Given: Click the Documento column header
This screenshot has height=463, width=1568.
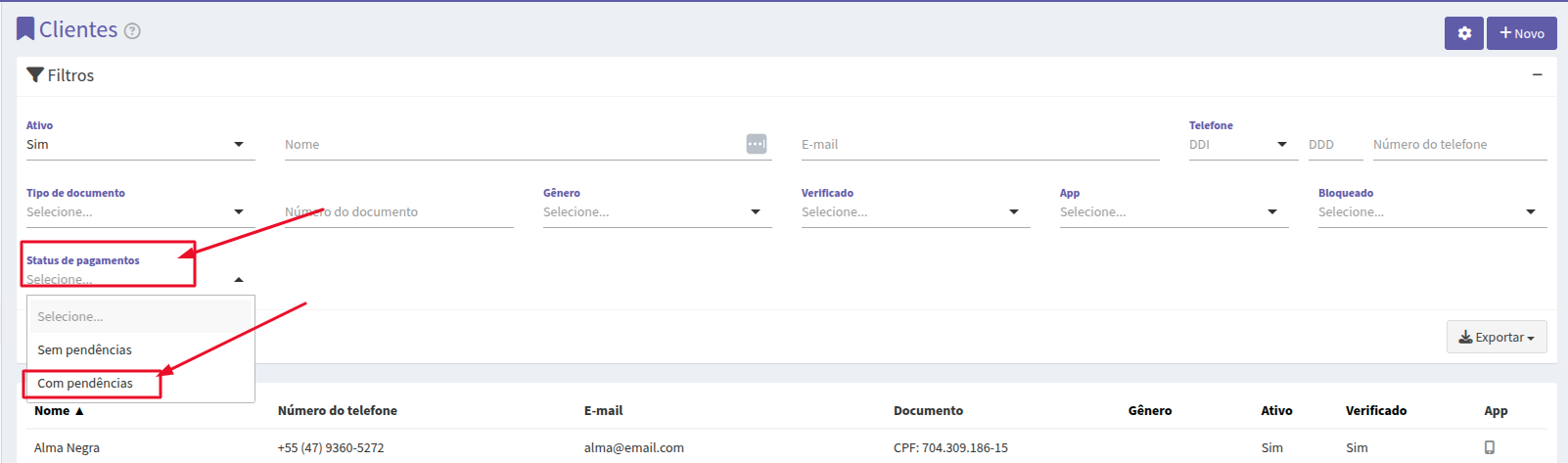Looking at the screenshot, I should click(x=928, y=411).
